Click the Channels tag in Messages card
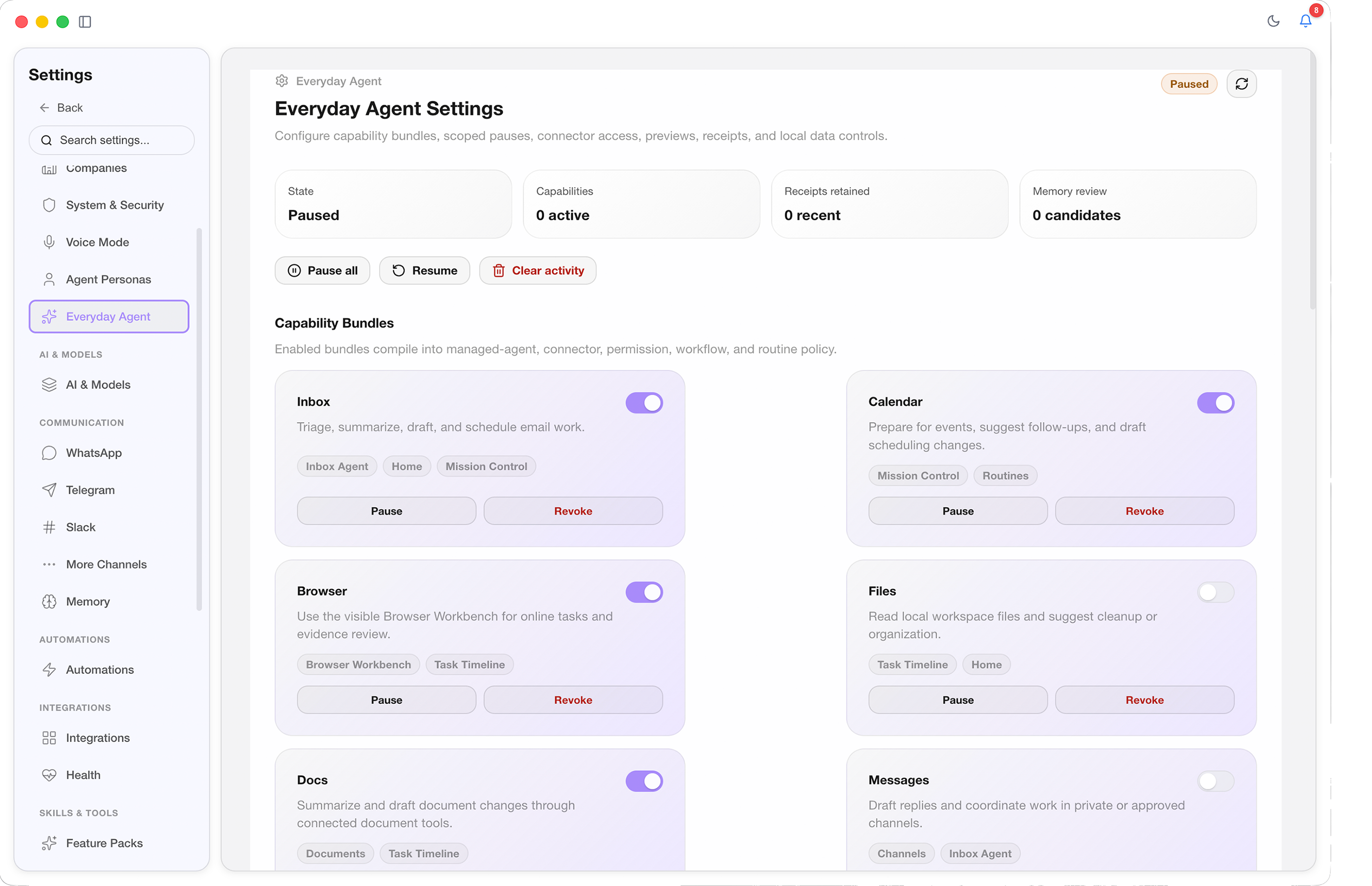Viewport: 1372px width, 886px height. pos(901,854)
